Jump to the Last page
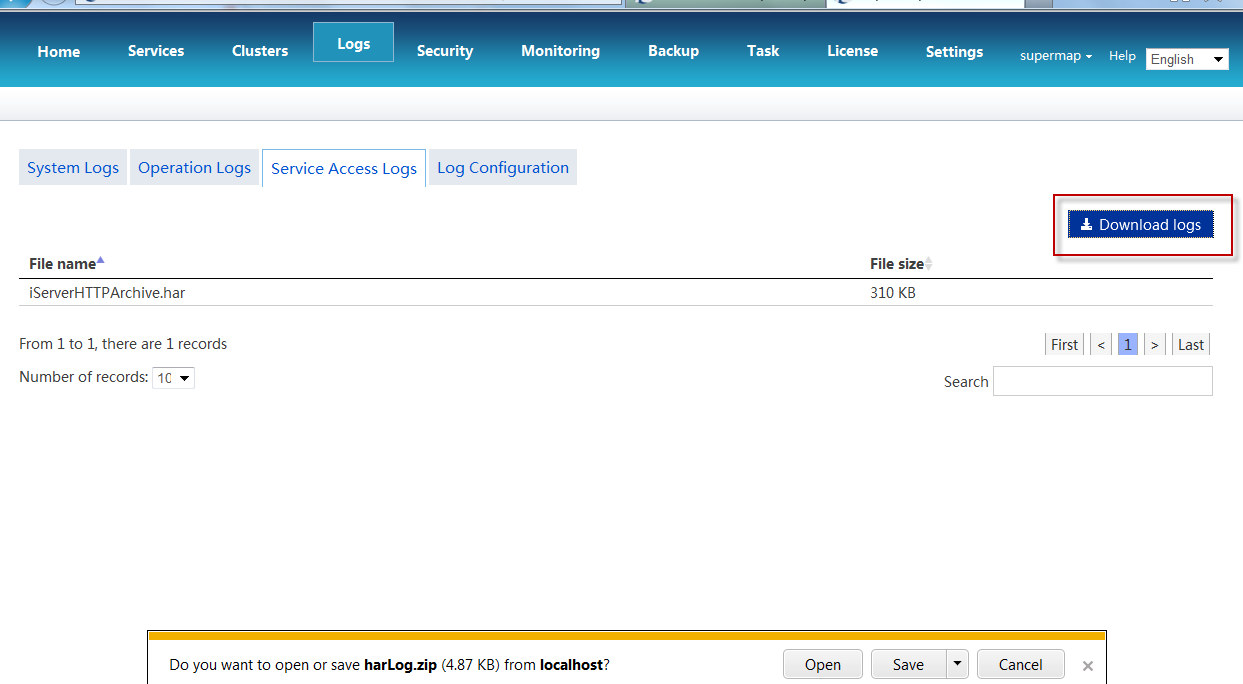This screenshot has height=684, width=1243. coord(1190,344)
